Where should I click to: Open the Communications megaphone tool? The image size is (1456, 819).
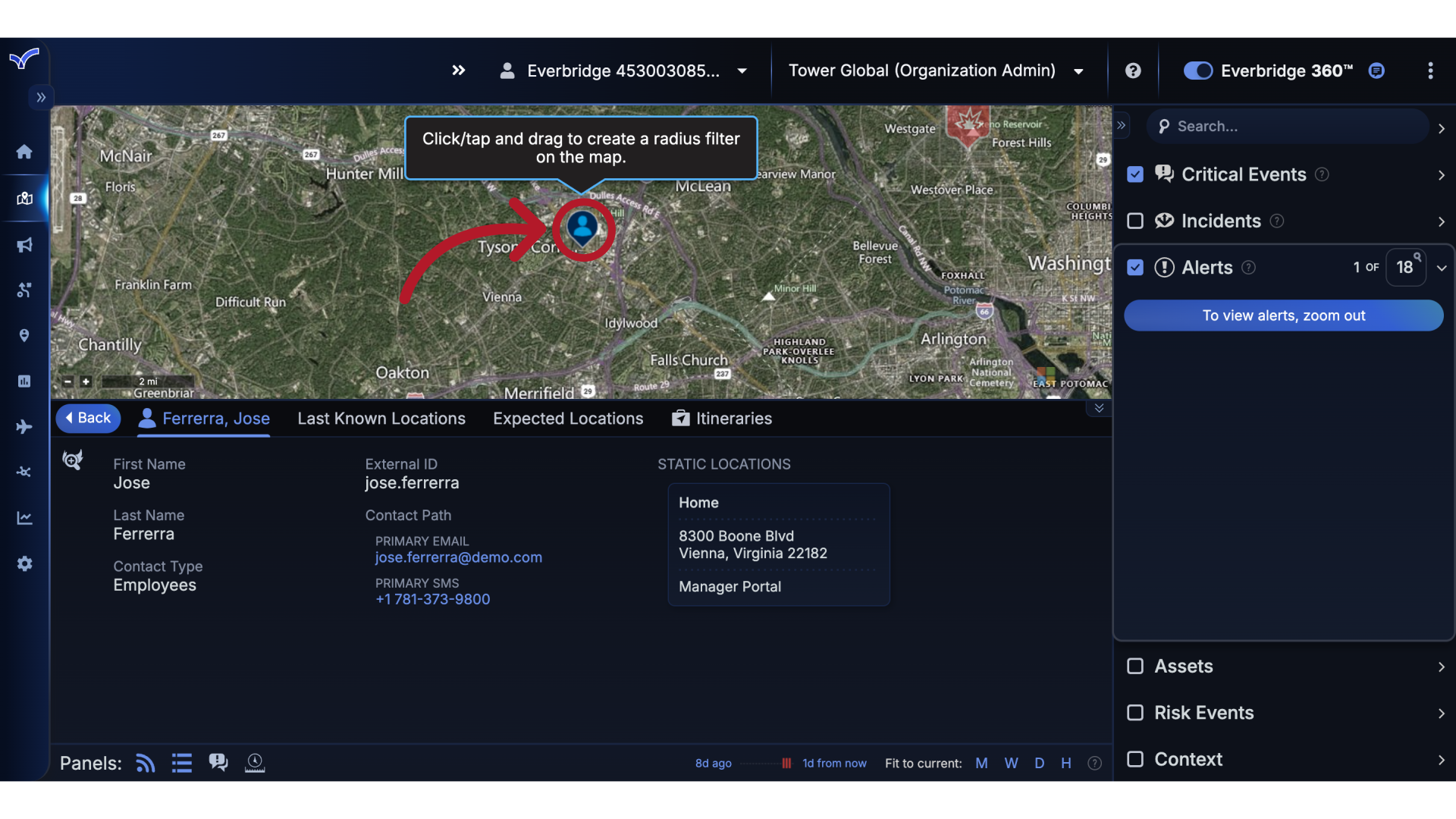click(x=24, y=244)
